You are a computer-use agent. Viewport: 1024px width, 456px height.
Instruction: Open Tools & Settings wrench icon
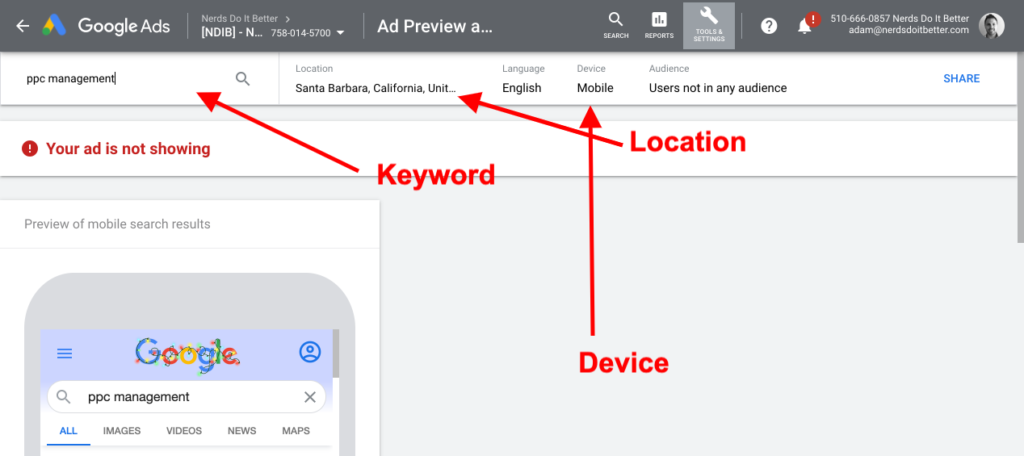[x=709, y=25]
